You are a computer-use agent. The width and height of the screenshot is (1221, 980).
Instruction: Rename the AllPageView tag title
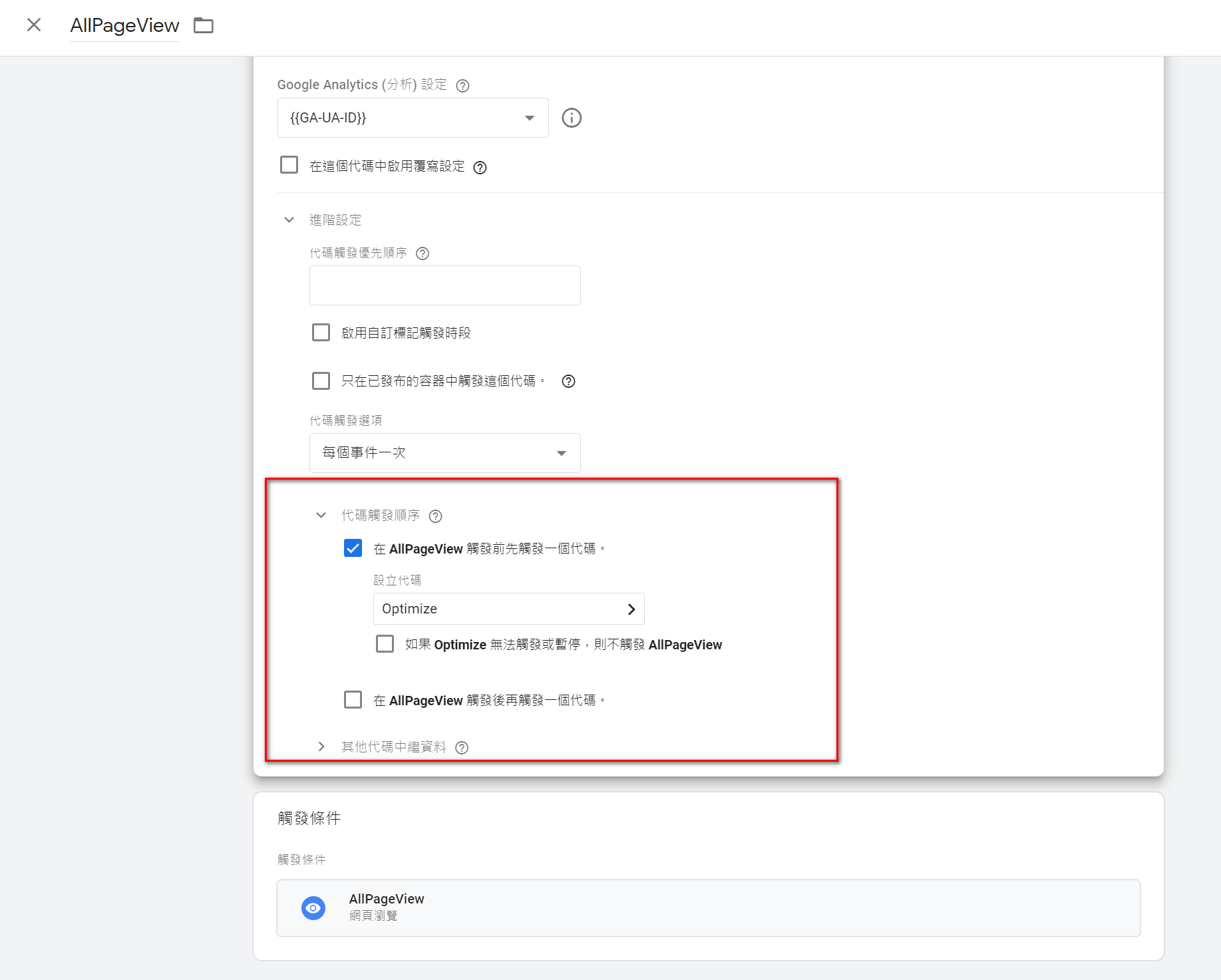[x=124, y=25]
